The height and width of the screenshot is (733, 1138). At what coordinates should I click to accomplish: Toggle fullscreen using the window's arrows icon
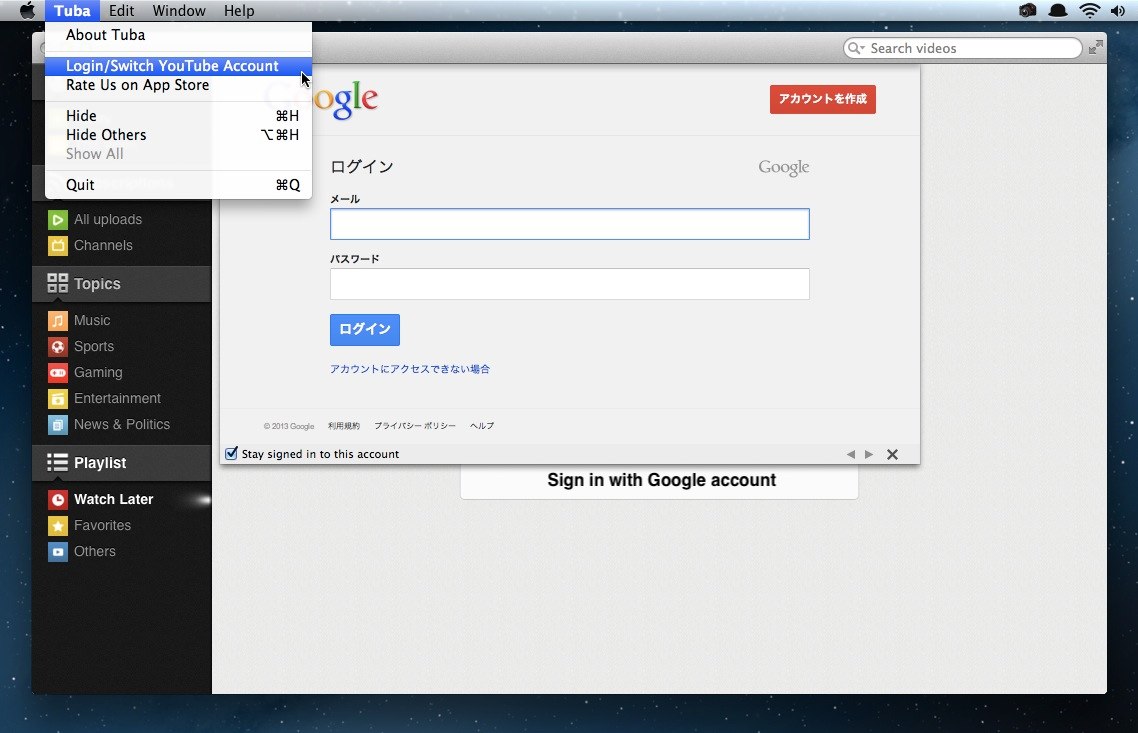(1096, 47)
